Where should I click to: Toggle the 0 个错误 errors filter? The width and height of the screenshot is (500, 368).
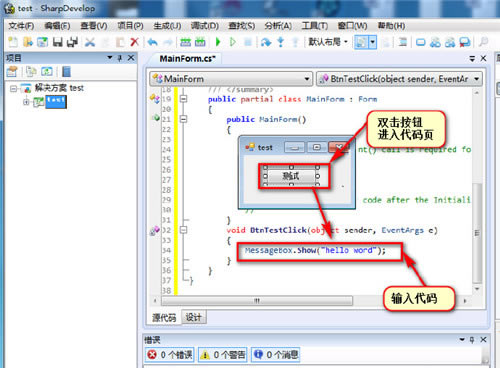tap(170, 355)
